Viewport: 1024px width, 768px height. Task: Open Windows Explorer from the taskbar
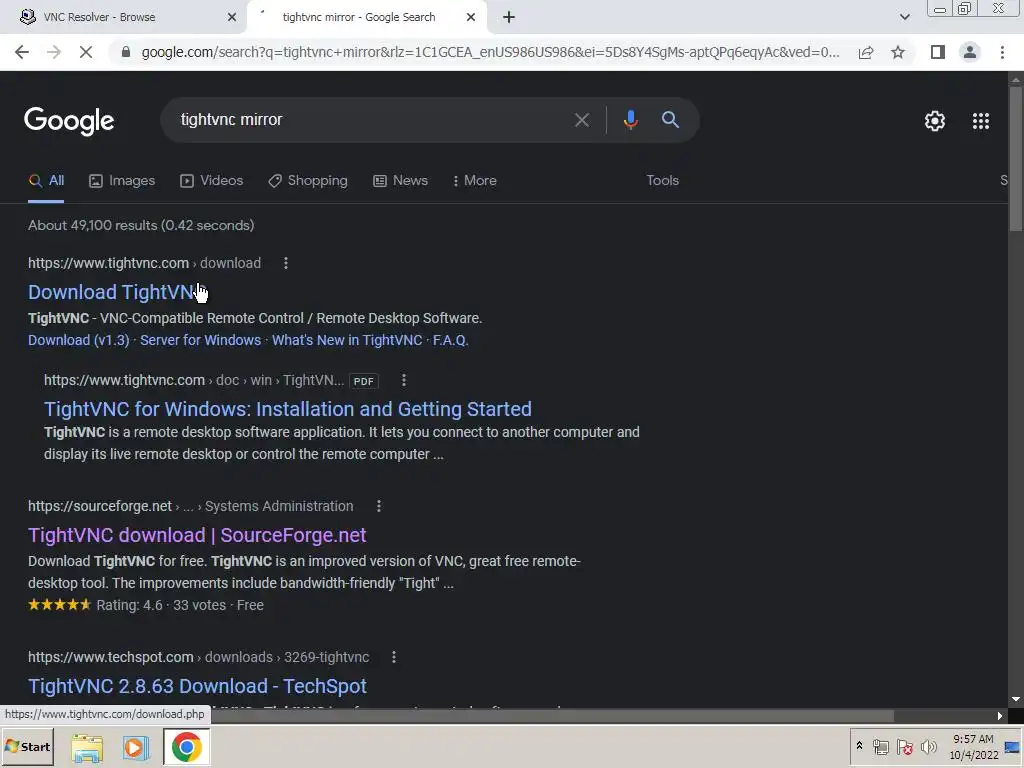pos(87,748)
